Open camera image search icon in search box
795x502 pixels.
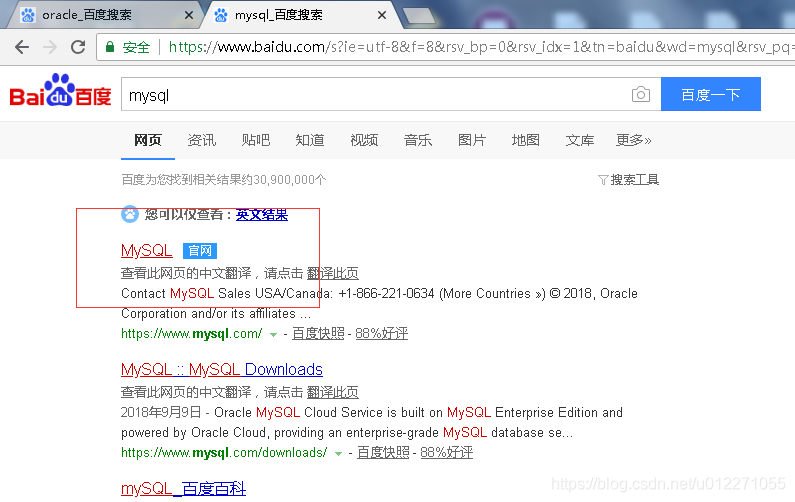[641, 94]
